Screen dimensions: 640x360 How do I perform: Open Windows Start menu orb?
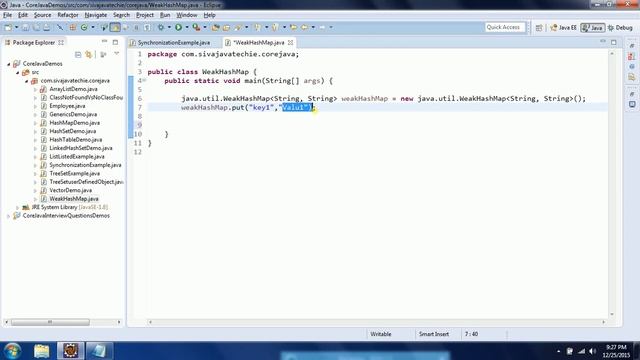pyautogui.click(x=12, y=351)
